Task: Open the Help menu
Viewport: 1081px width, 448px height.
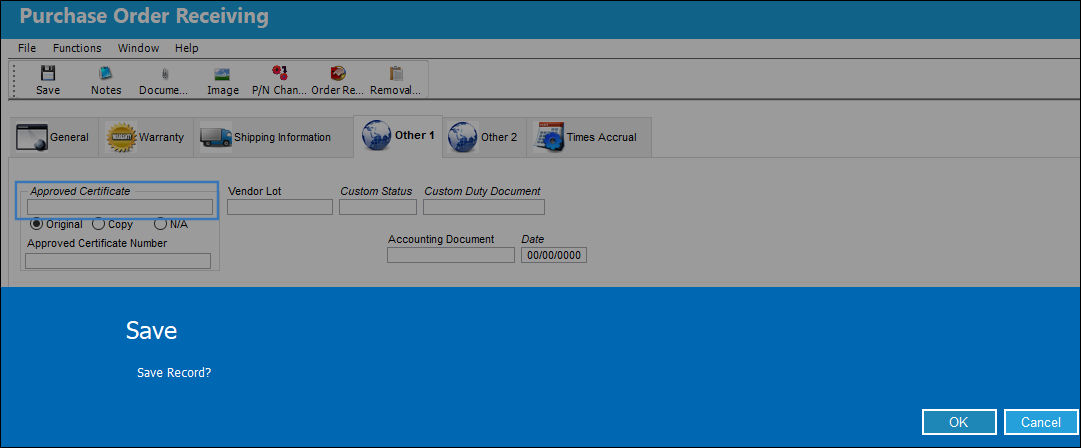Action: (186, 48)
